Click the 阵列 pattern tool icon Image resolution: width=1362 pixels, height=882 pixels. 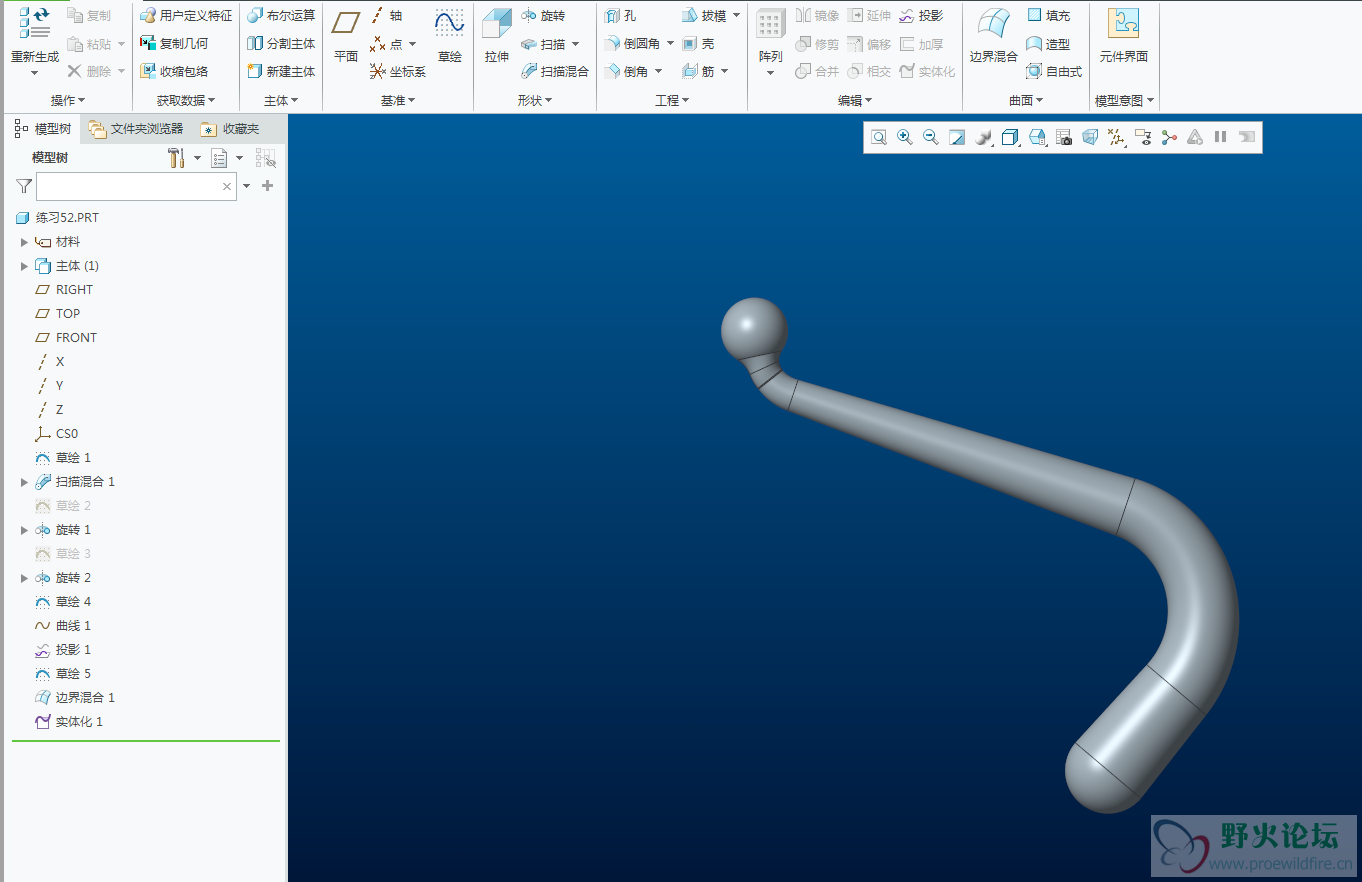[770, 24]
